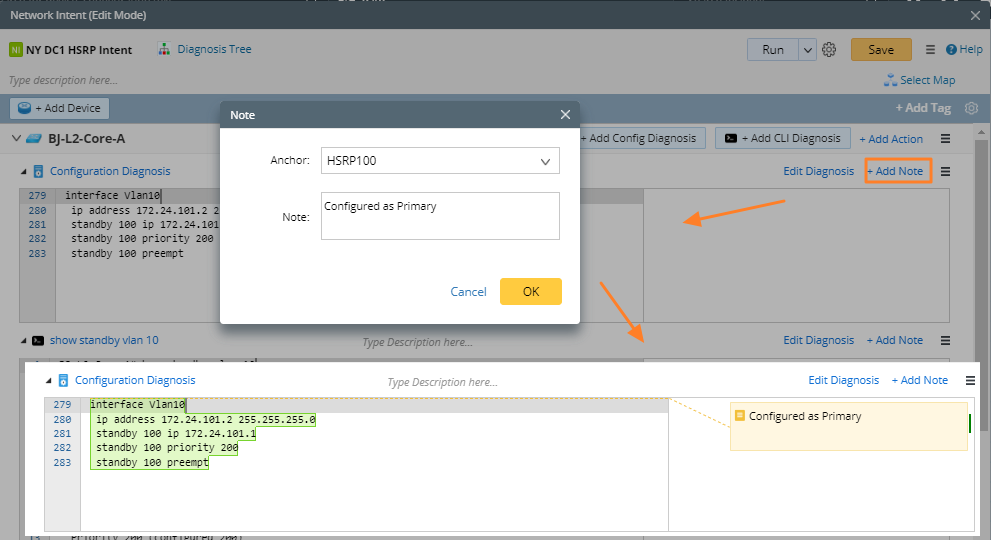Close the Network Intent Edit Mode window

click(975, 15)
